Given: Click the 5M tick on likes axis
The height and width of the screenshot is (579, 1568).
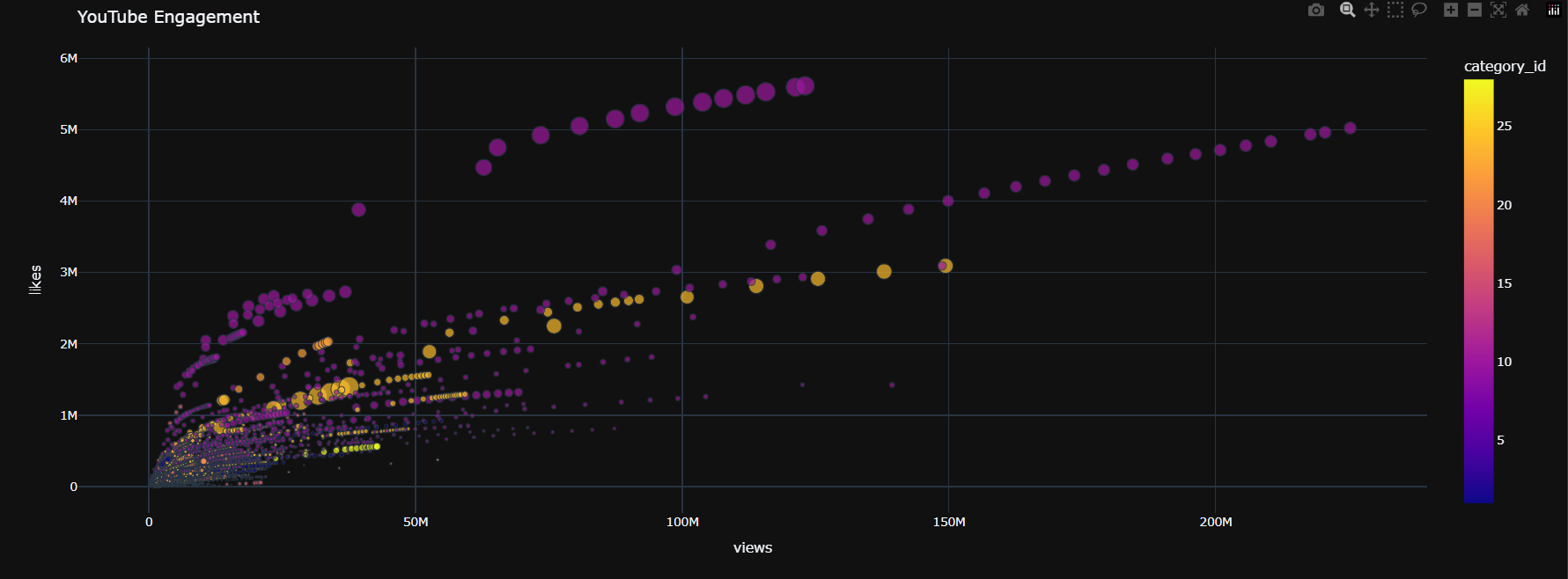Looking at the screenshot, I should pyautogui.click(x=69, y=129).
